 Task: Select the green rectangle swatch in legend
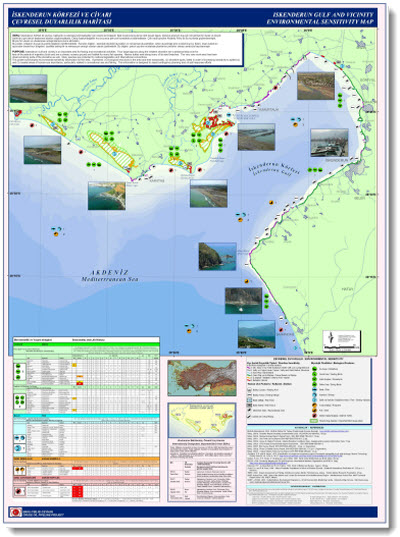314,421
